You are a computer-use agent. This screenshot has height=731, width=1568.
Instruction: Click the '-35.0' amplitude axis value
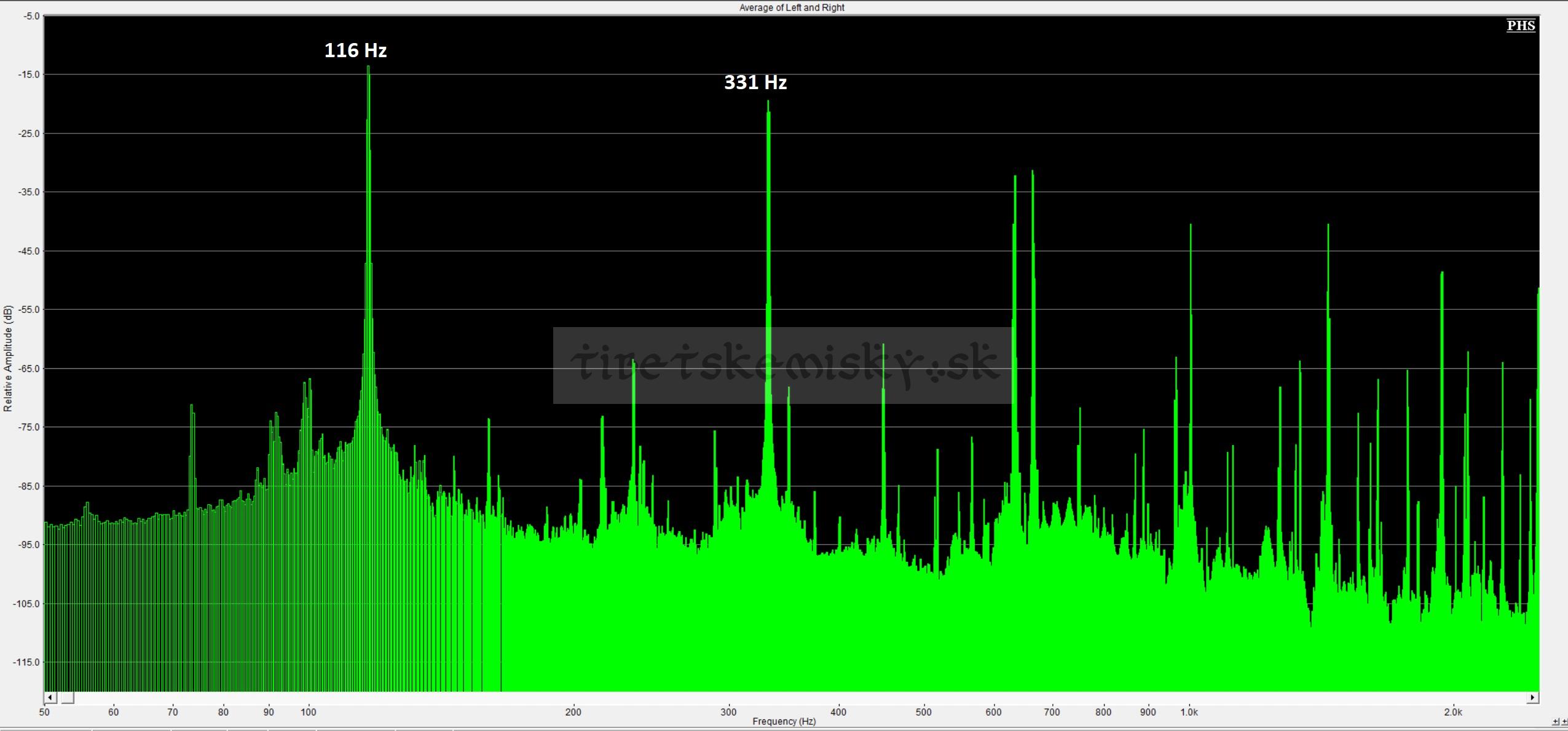(30, 192)
